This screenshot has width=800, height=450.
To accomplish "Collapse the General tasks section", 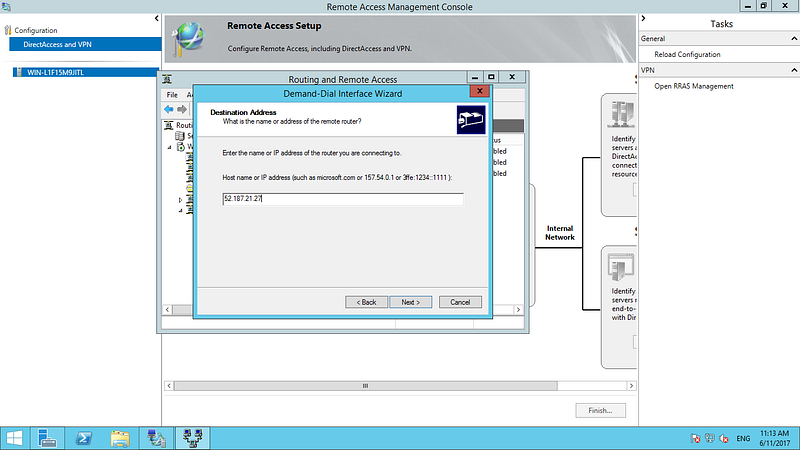I will tap(794, 39).
